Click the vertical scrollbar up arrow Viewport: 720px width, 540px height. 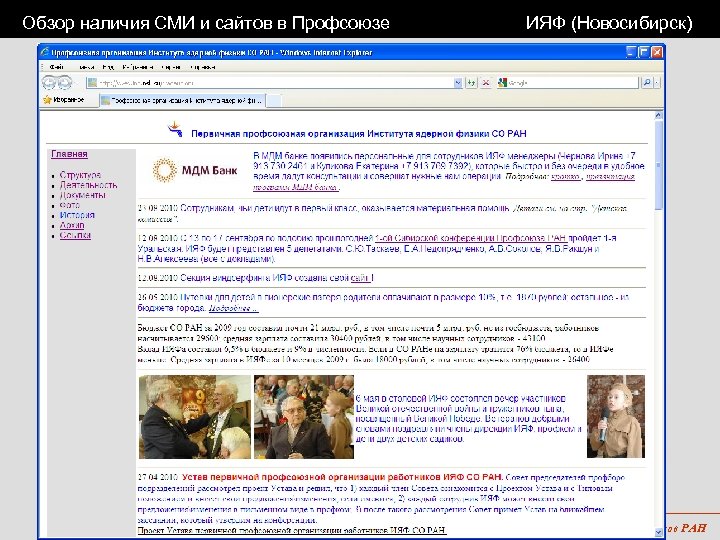[658, 115]
